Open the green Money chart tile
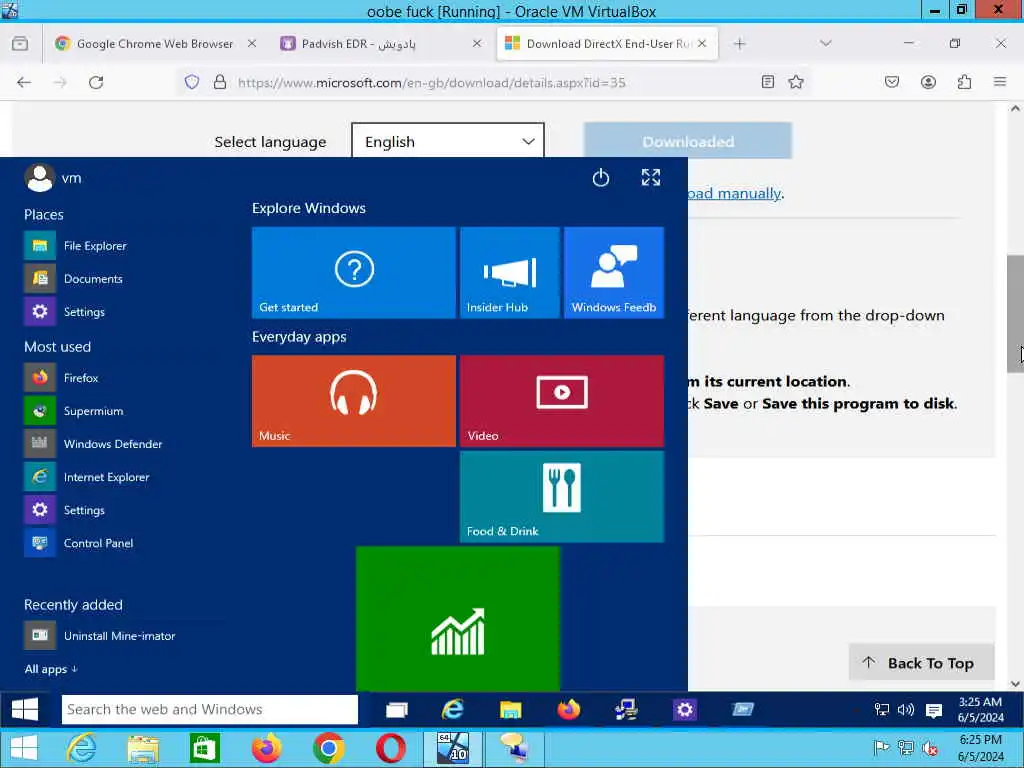The image size is (1024, 768). (x=458, y=619)
